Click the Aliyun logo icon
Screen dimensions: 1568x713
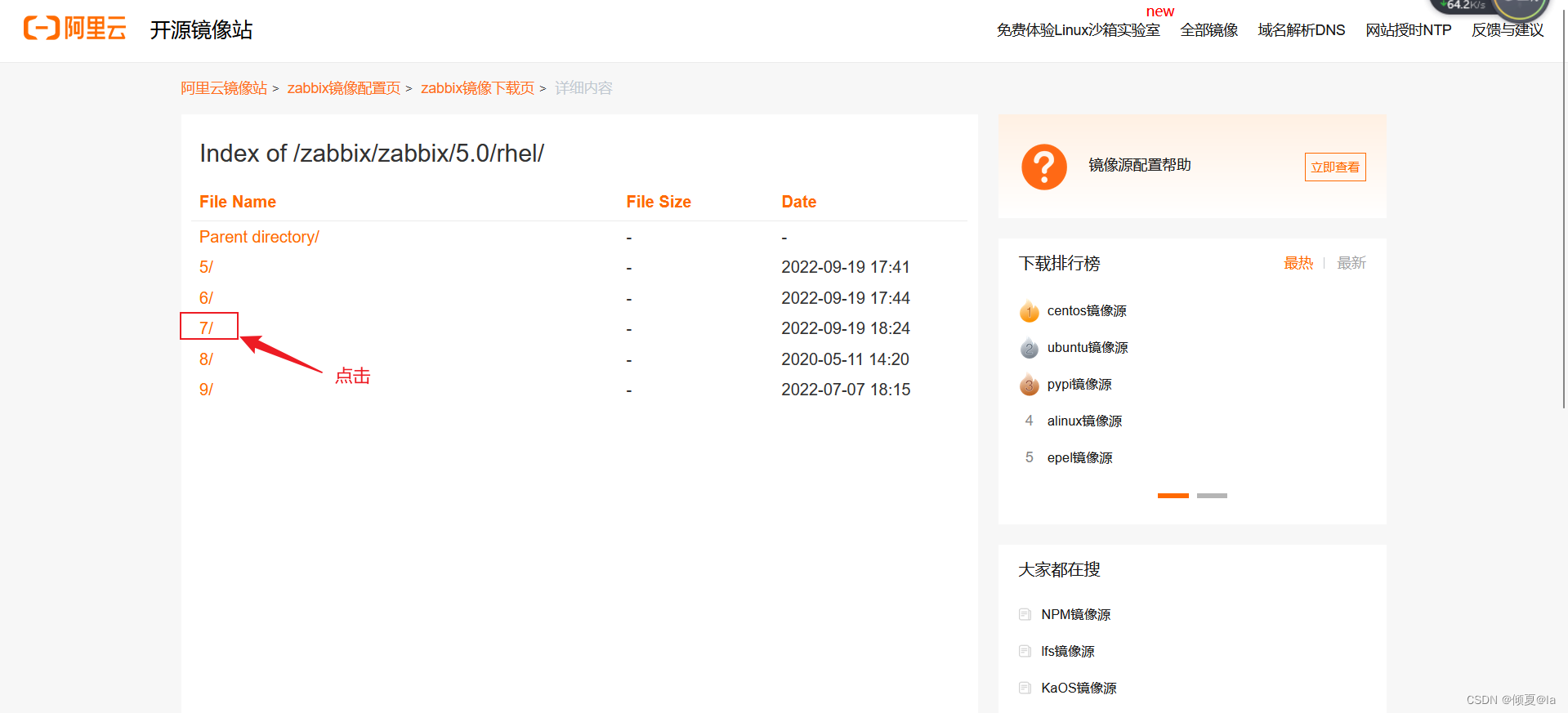coord(74,28)
